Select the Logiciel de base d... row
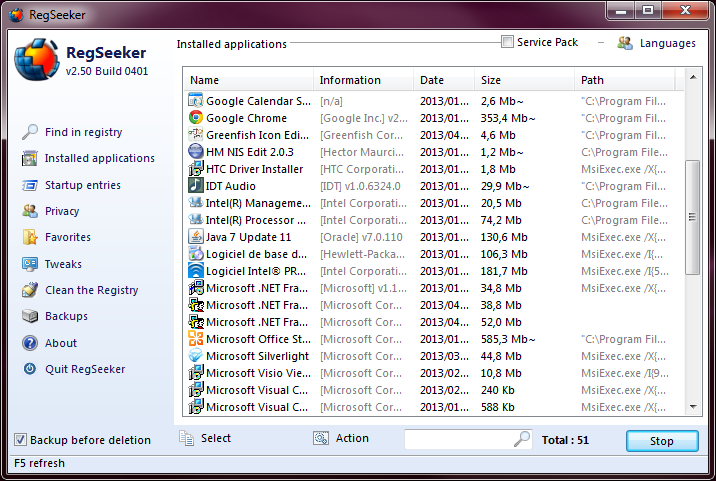 pyautogui.click(x=434, y=254)
